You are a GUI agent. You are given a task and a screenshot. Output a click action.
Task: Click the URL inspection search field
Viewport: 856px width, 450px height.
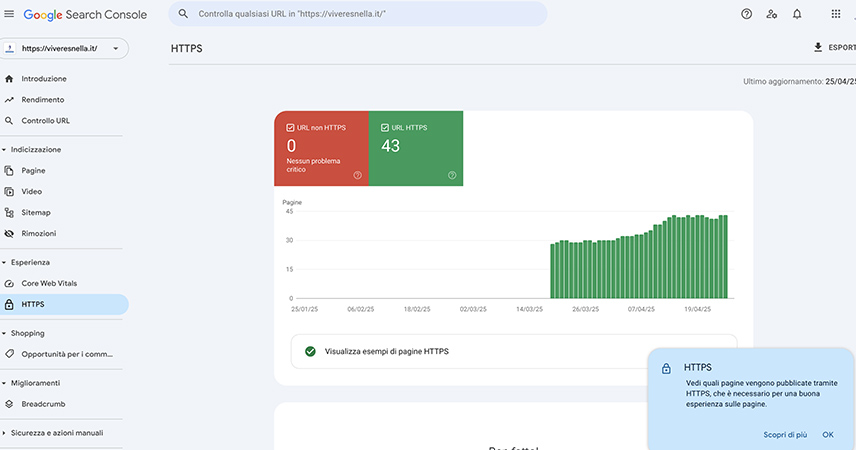point(360,14)
